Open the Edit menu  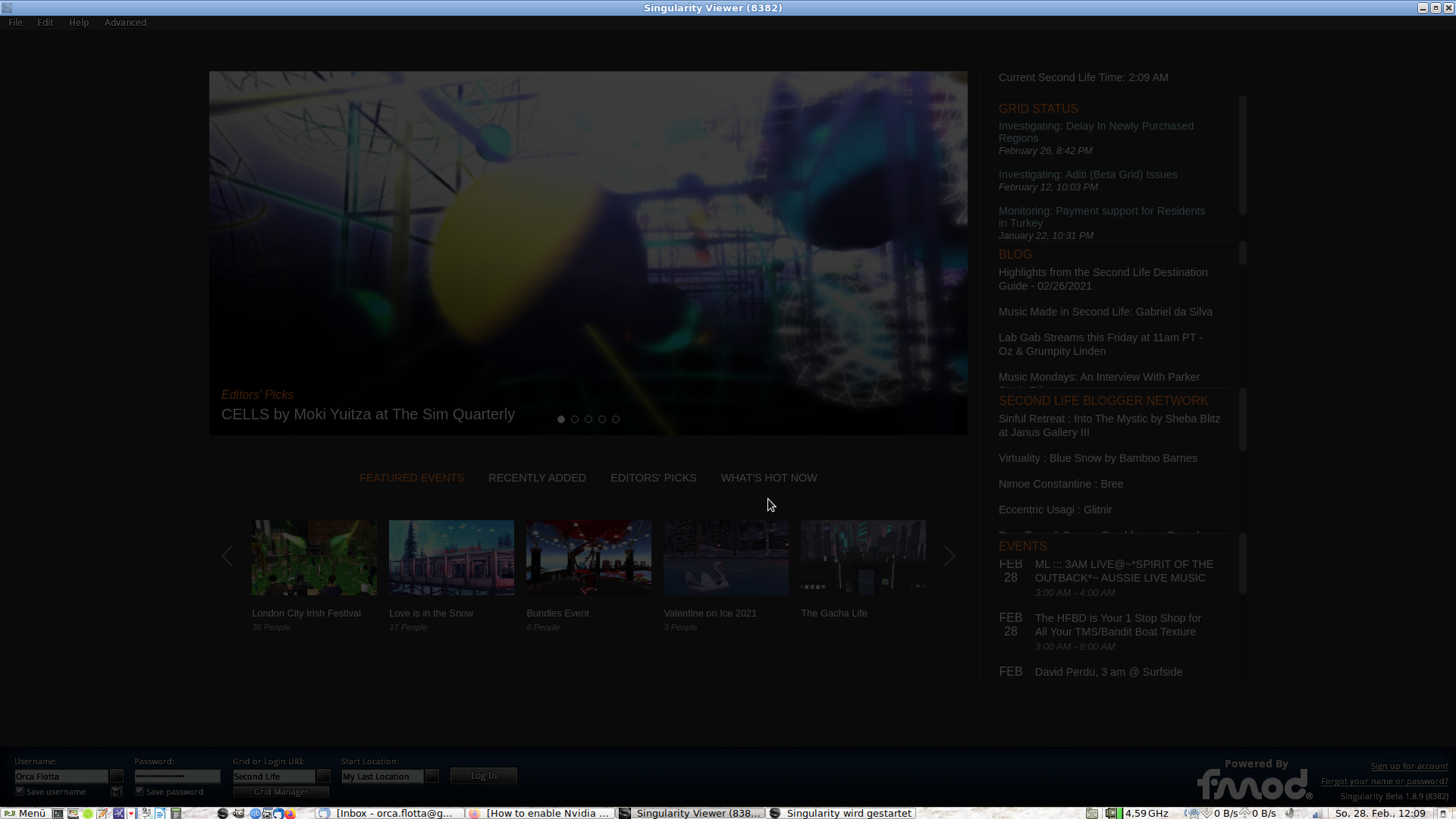45,22
